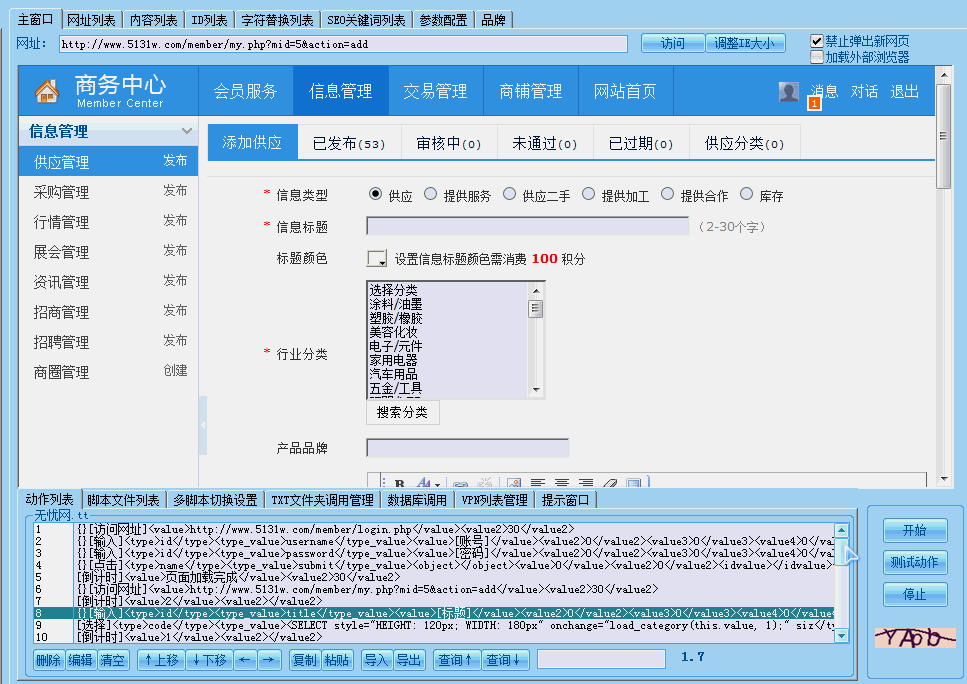The image size is (967, 684).
Task: Click the left arrow action button
Action: [x=245, y=660]
